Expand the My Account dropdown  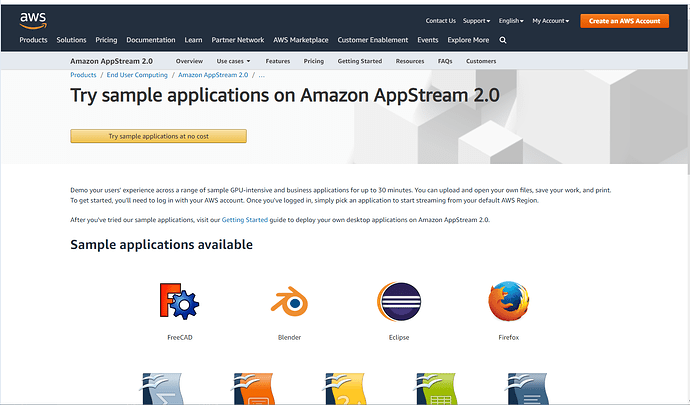pos(551,21)
